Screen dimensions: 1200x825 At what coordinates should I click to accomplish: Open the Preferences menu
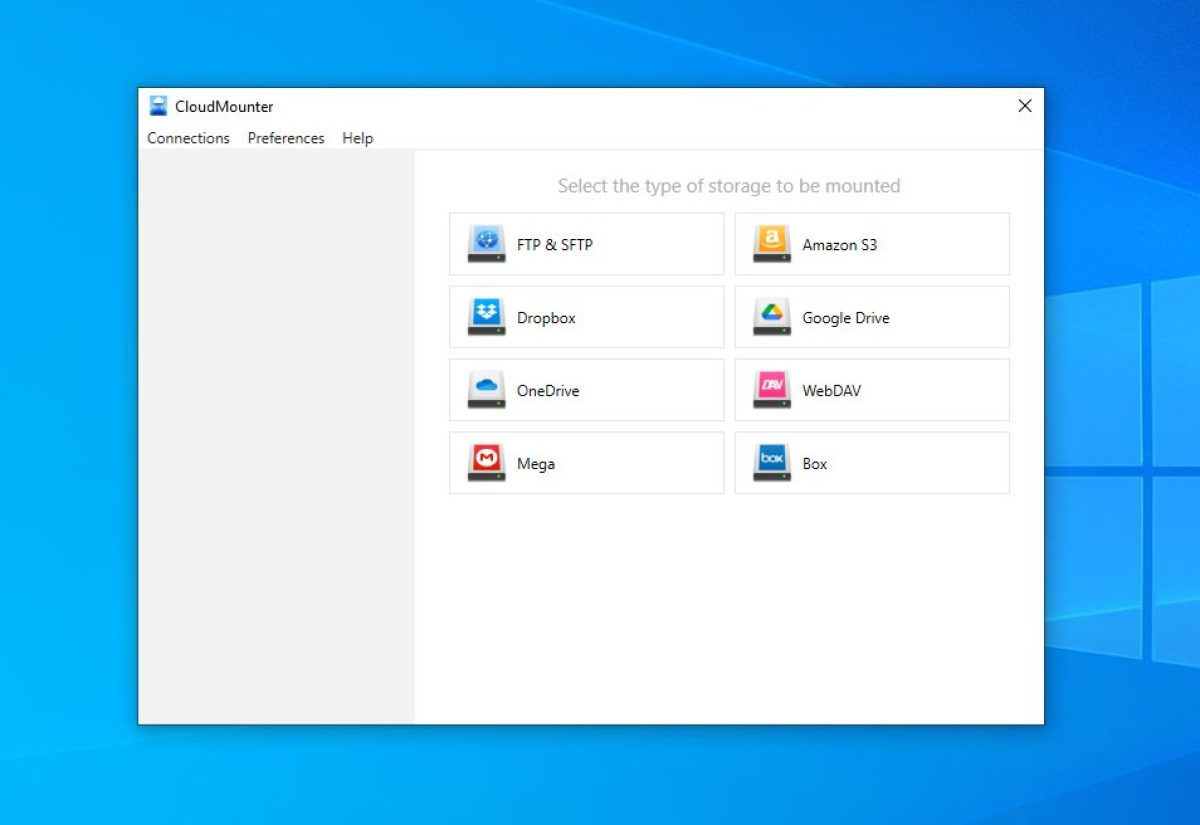286,138
